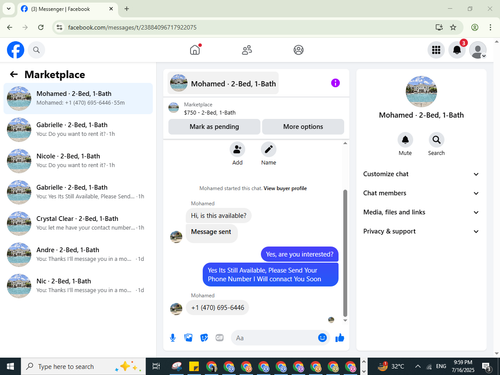Open the View buyer profile link
This screenshot has width=500, height=375.
click(x=285, y=188)
